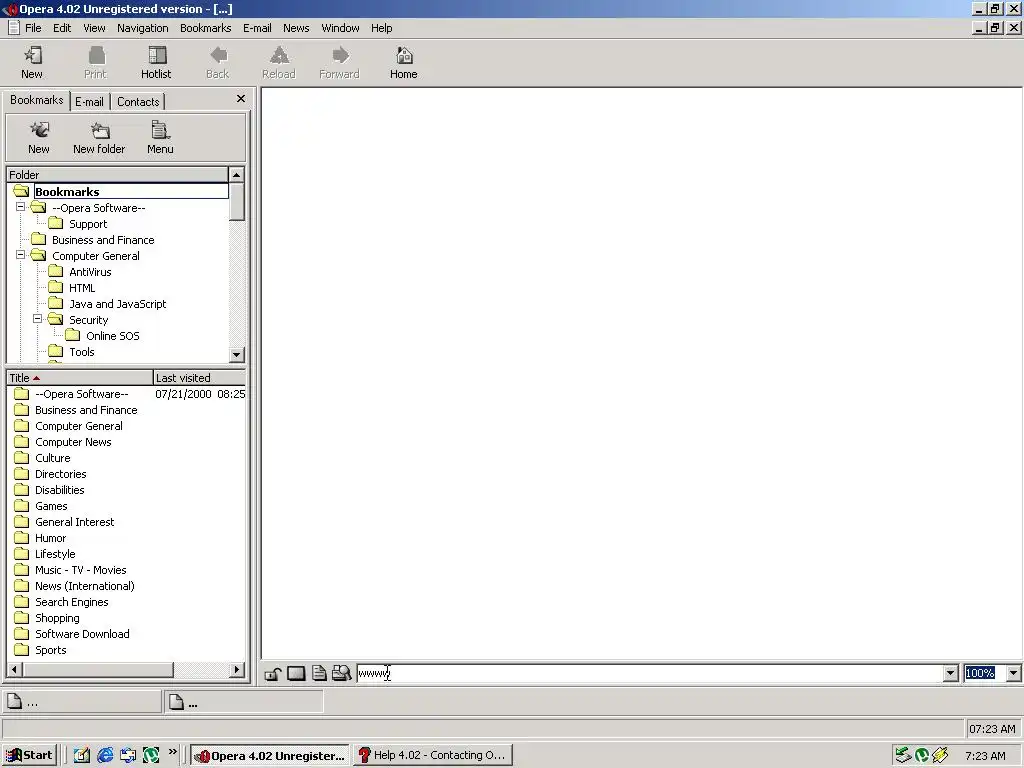This screenshot has height=768, width=1024.
Task: Select Java and JavaScript folder
Action: [x=118, y=304]
